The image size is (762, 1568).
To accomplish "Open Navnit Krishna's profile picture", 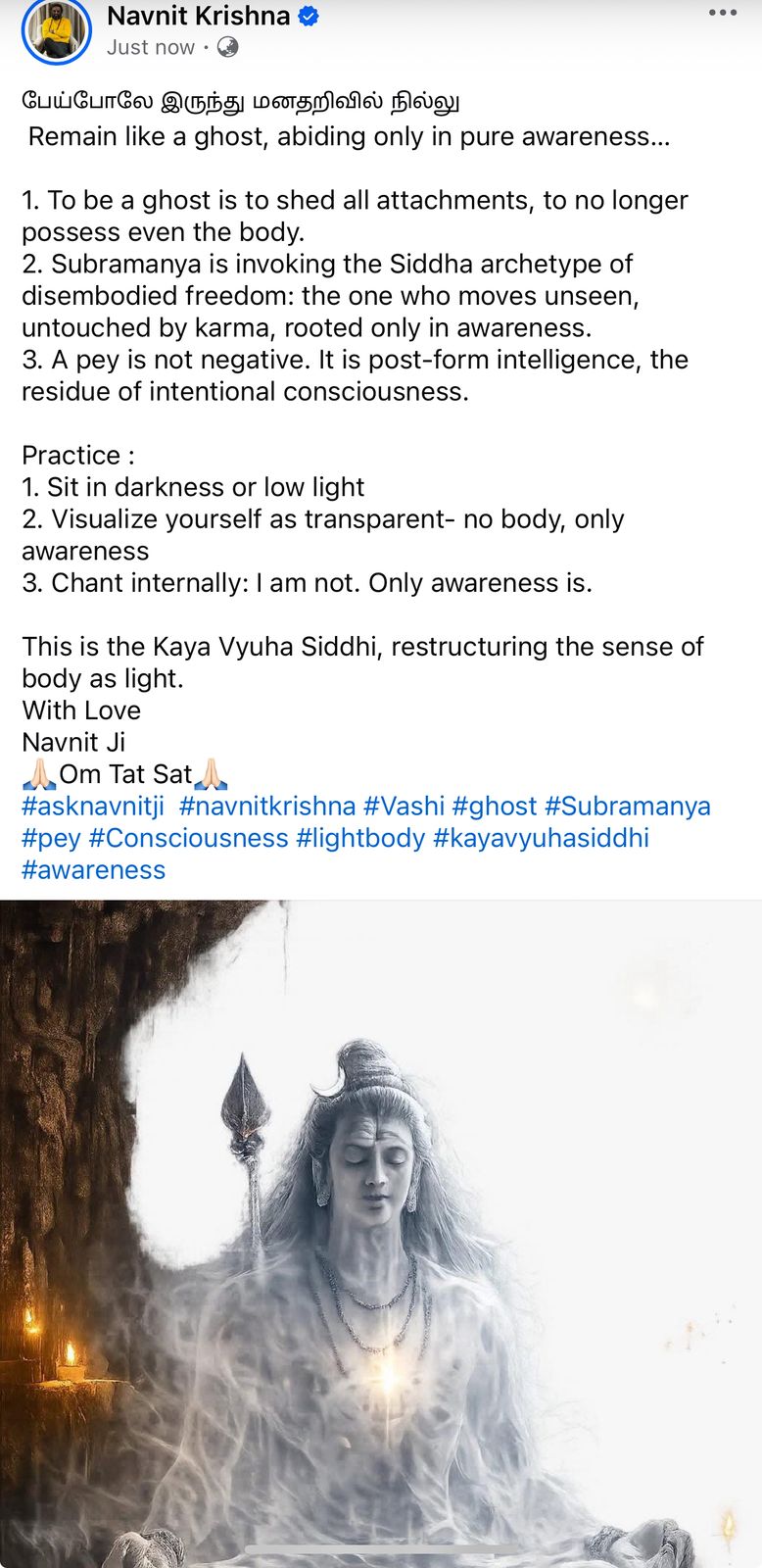I will pyautogui.click(x=56, y=31).
